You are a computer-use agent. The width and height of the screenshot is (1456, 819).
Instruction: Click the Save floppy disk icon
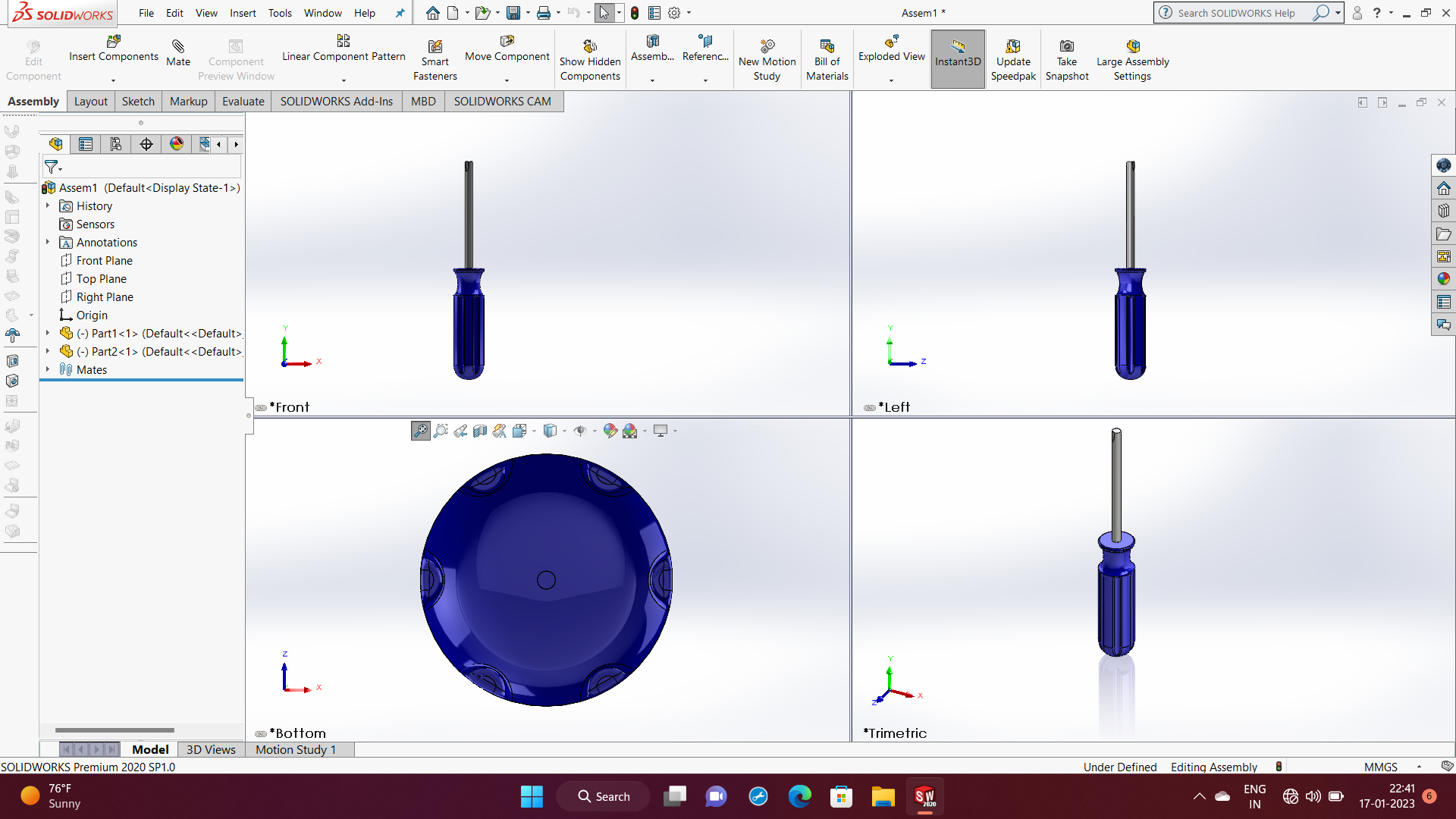tap(513, 13)
